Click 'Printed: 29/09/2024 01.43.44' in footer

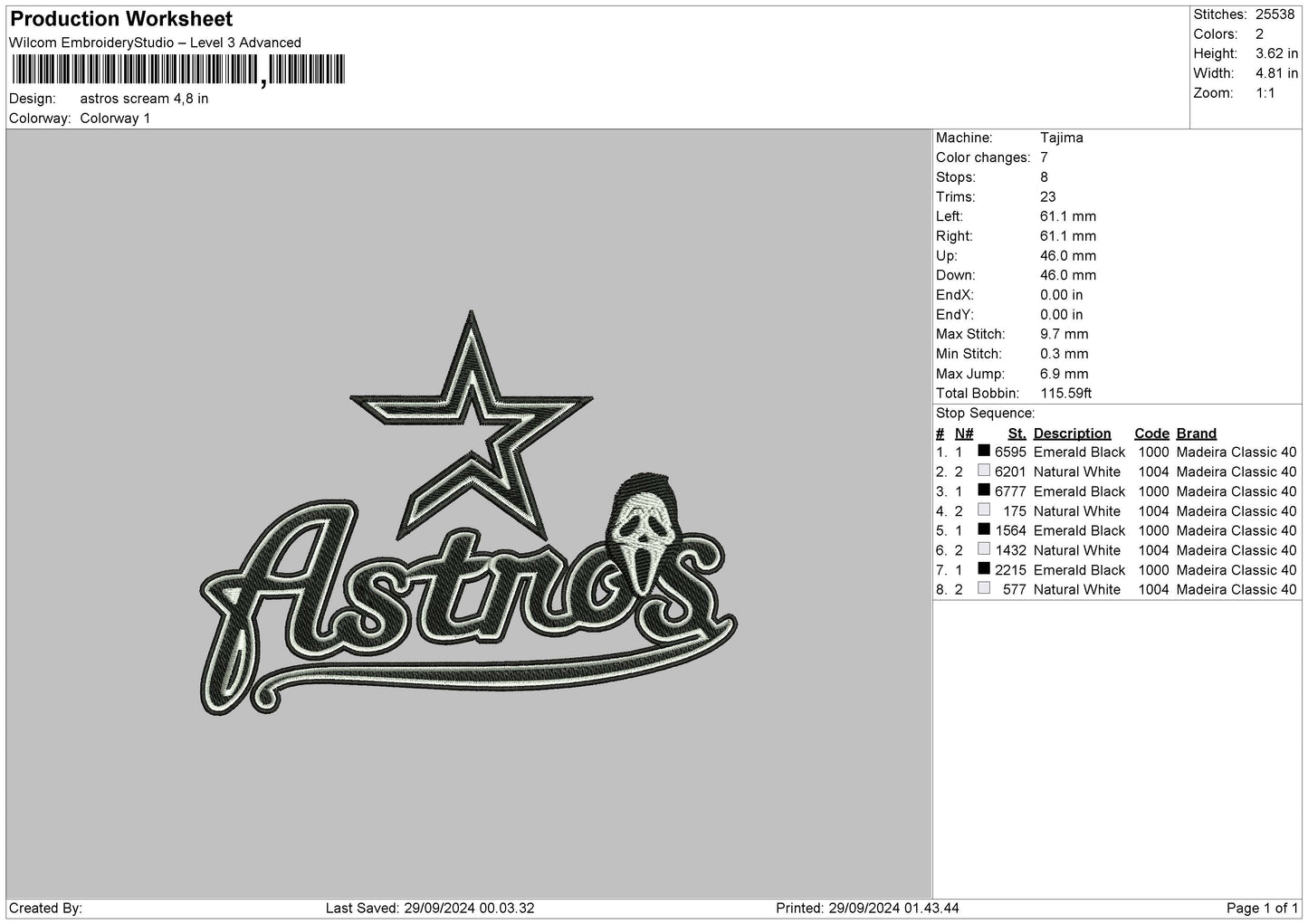coord(867,908)
